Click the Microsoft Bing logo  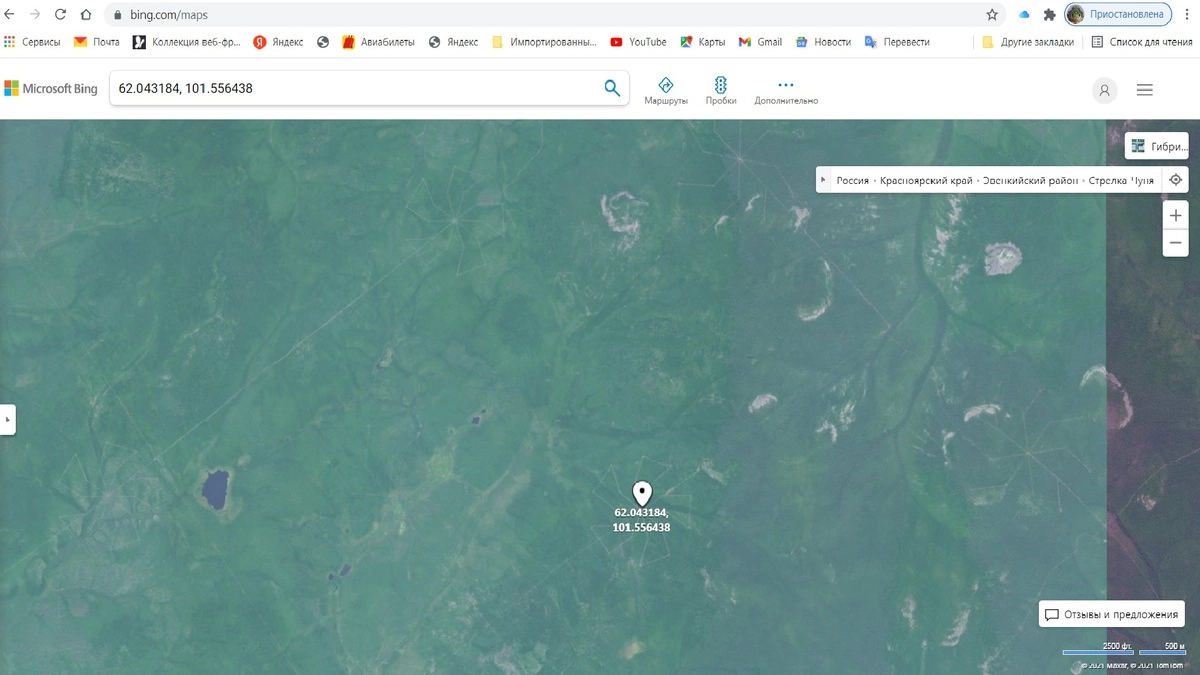click(51, 89)
